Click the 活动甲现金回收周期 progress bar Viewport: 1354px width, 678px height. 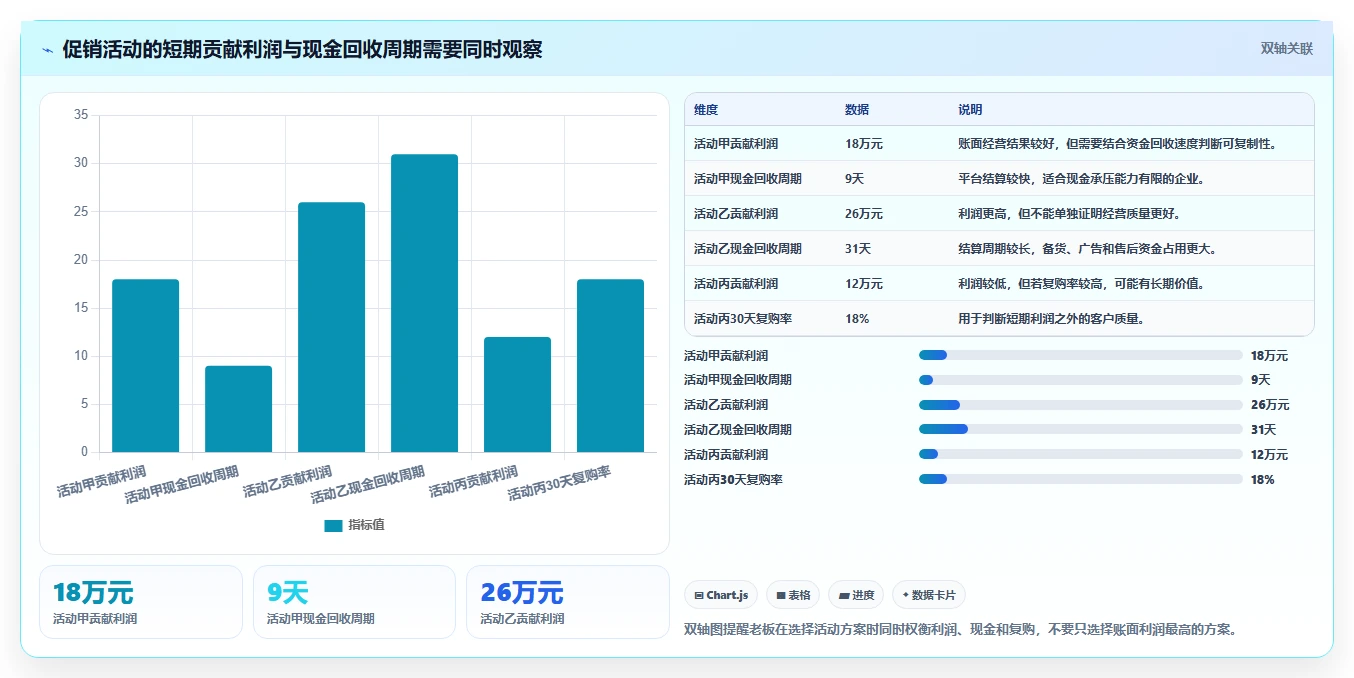click(1080, 380)
